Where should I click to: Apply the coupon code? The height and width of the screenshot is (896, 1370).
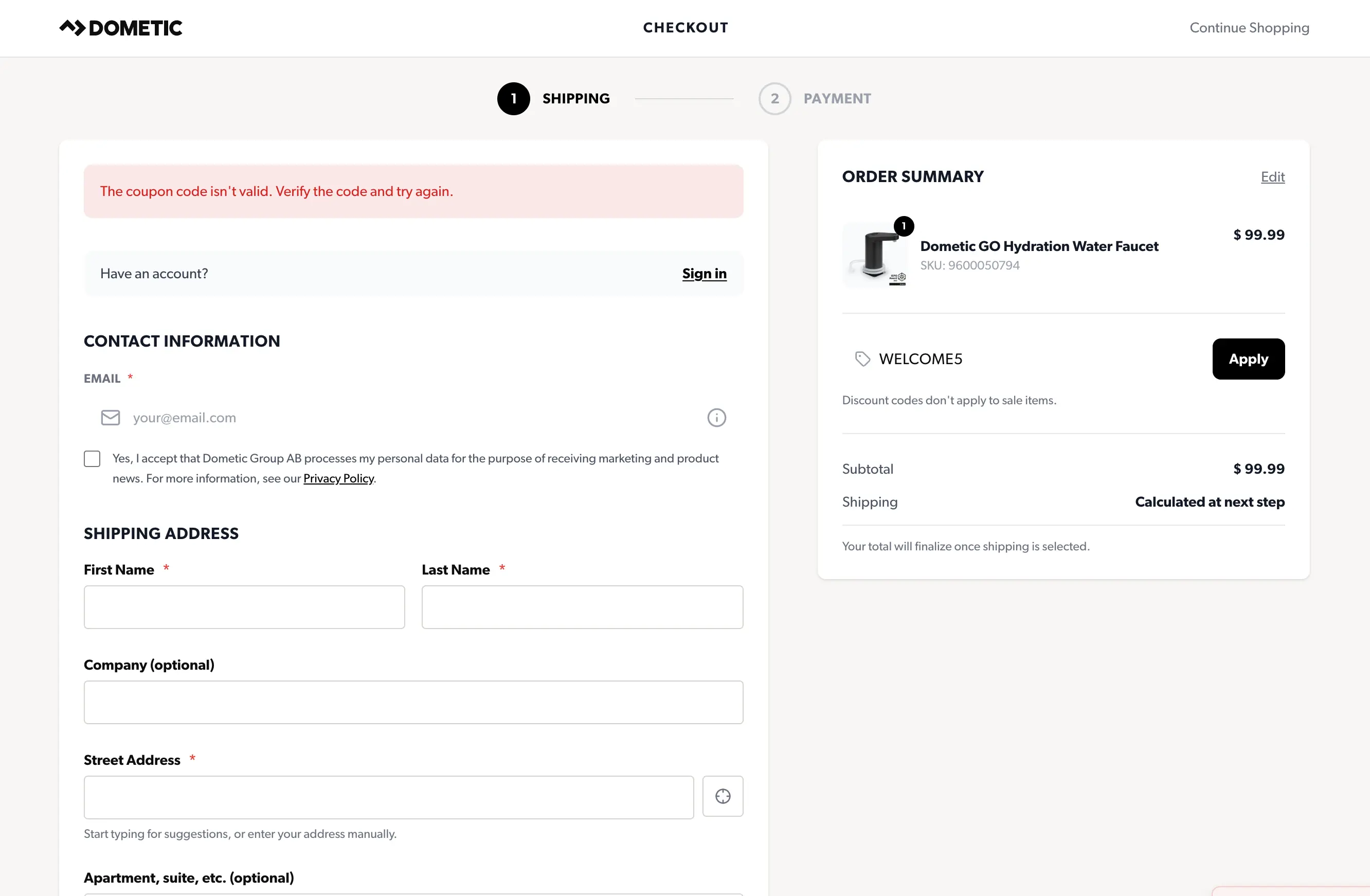tap(1249, 359)
